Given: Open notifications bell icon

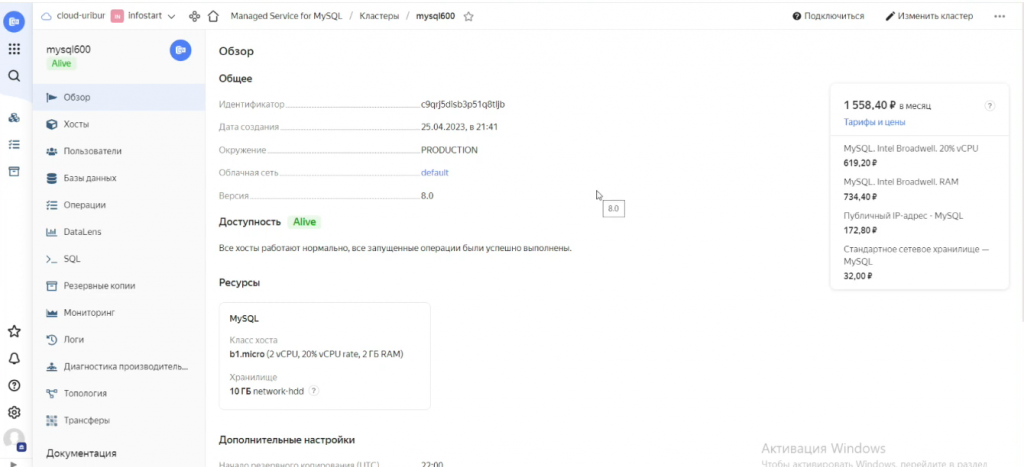Looking at the screenshot, I should coord(14,359).
